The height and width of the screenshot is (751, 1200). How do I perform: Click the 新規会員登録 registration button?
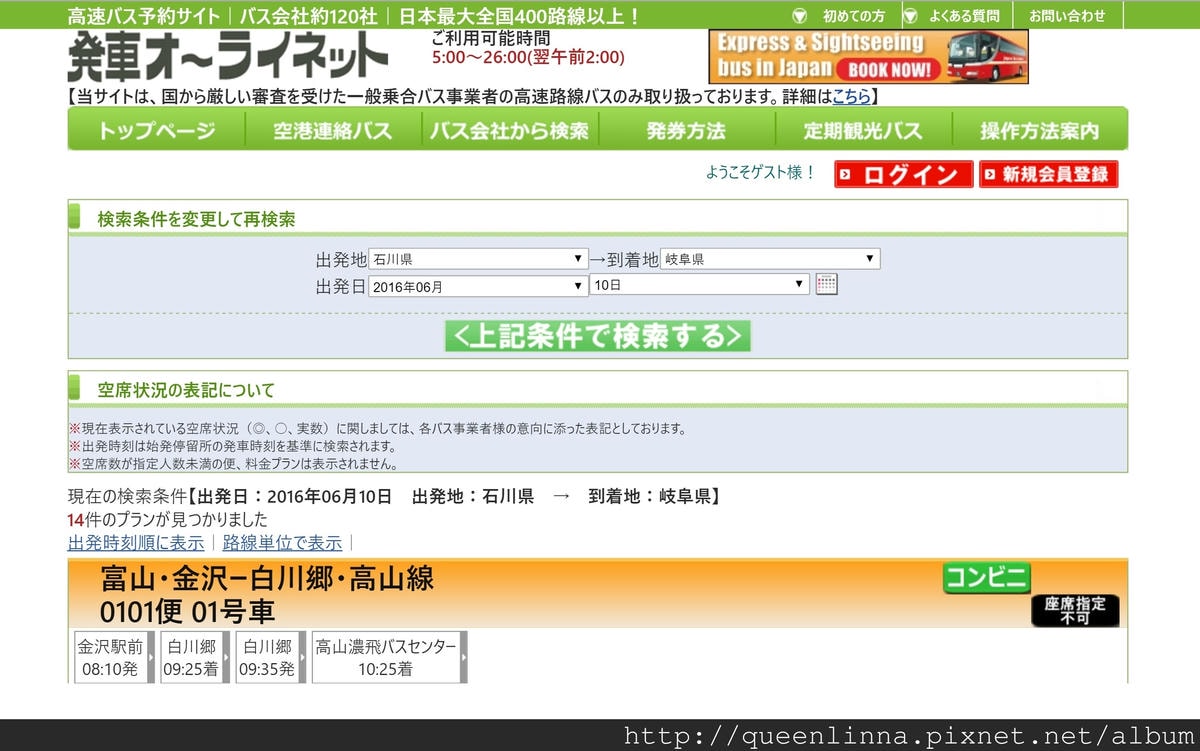click(1048, 174)
